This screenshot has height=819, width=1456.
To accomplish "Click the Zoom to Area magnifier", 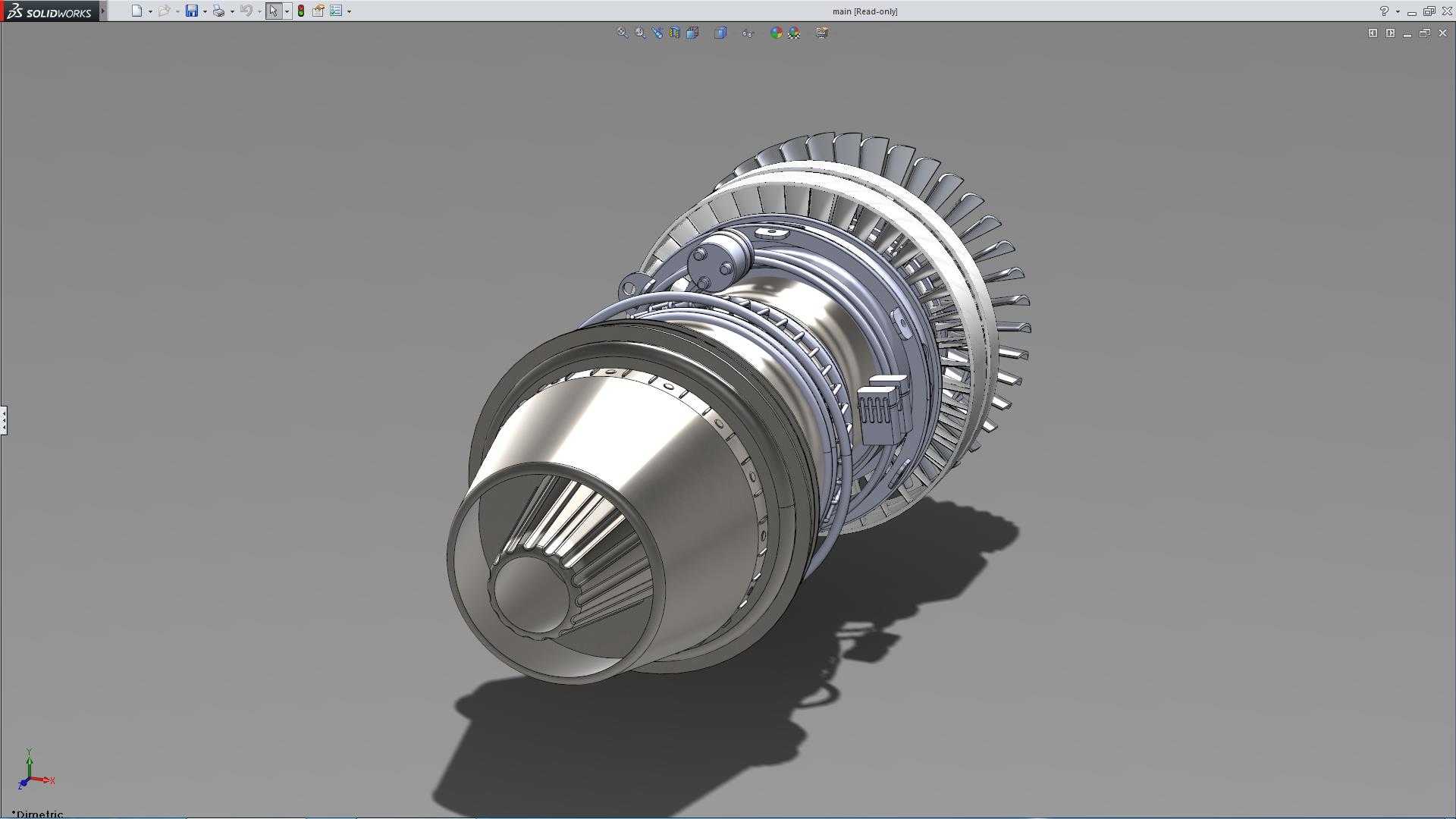I will (640, 33).
